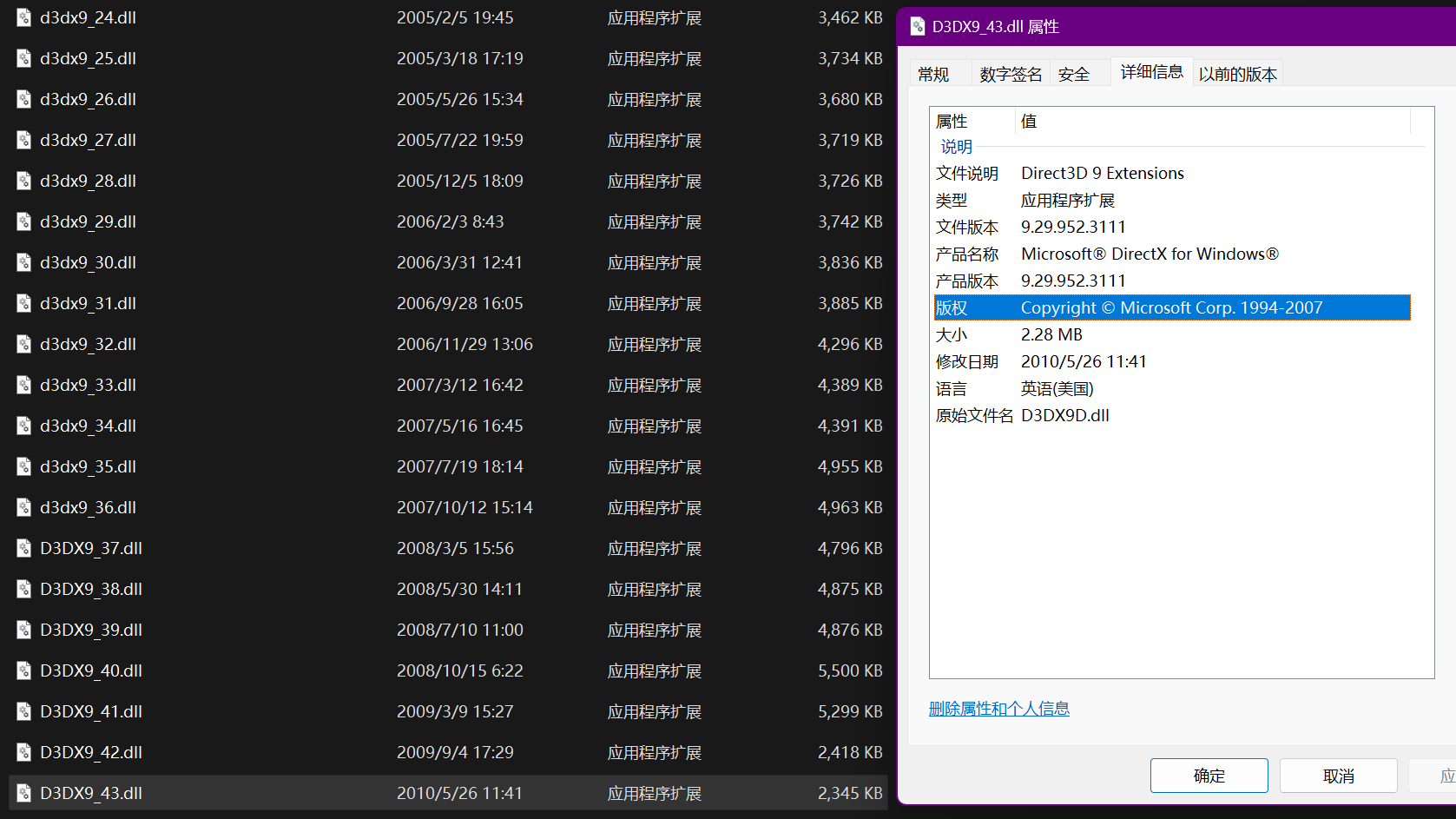This screenshot has height=819, width=1456.
Task: Click the icon beside d3dx9_29.dll
Action: pyautogui.click(x=23, y=221)
